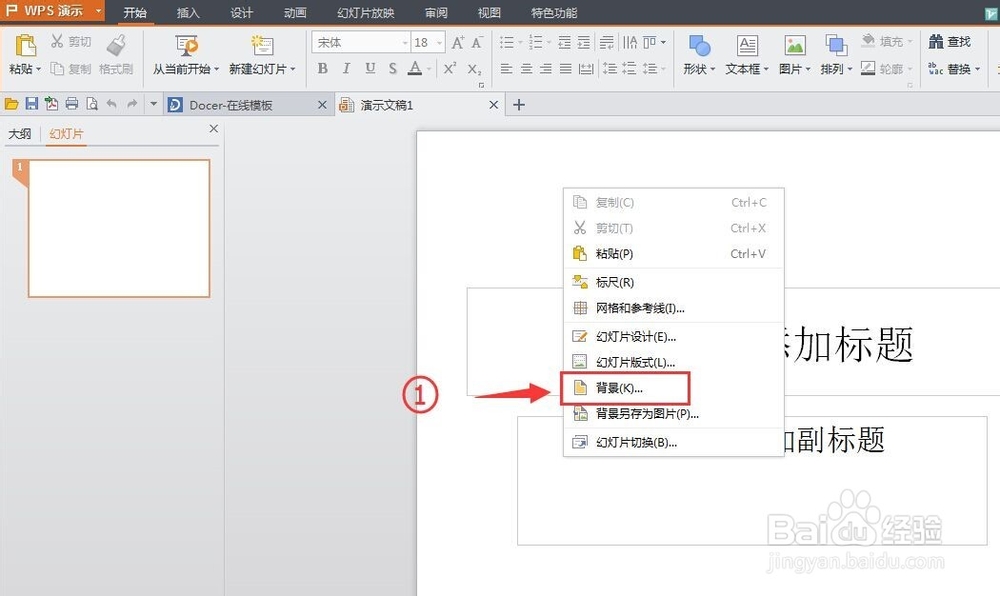Image resolution: width=1000 pixels, height=596 pixels.
Task: Click the Fill (填充) button
Action: click(x=886, y=41)
